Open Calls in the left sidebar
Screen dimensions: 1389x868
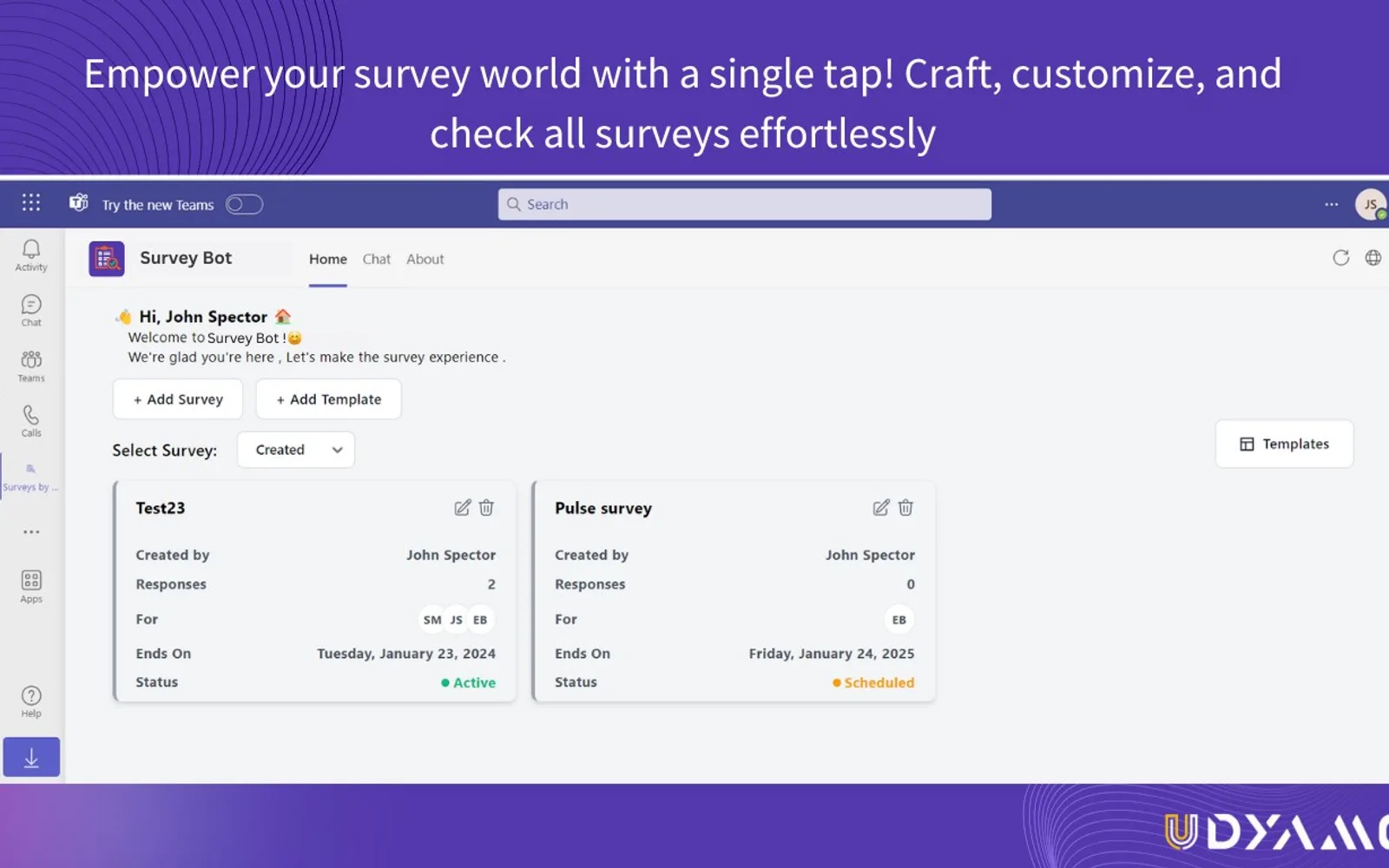(31, 422)
